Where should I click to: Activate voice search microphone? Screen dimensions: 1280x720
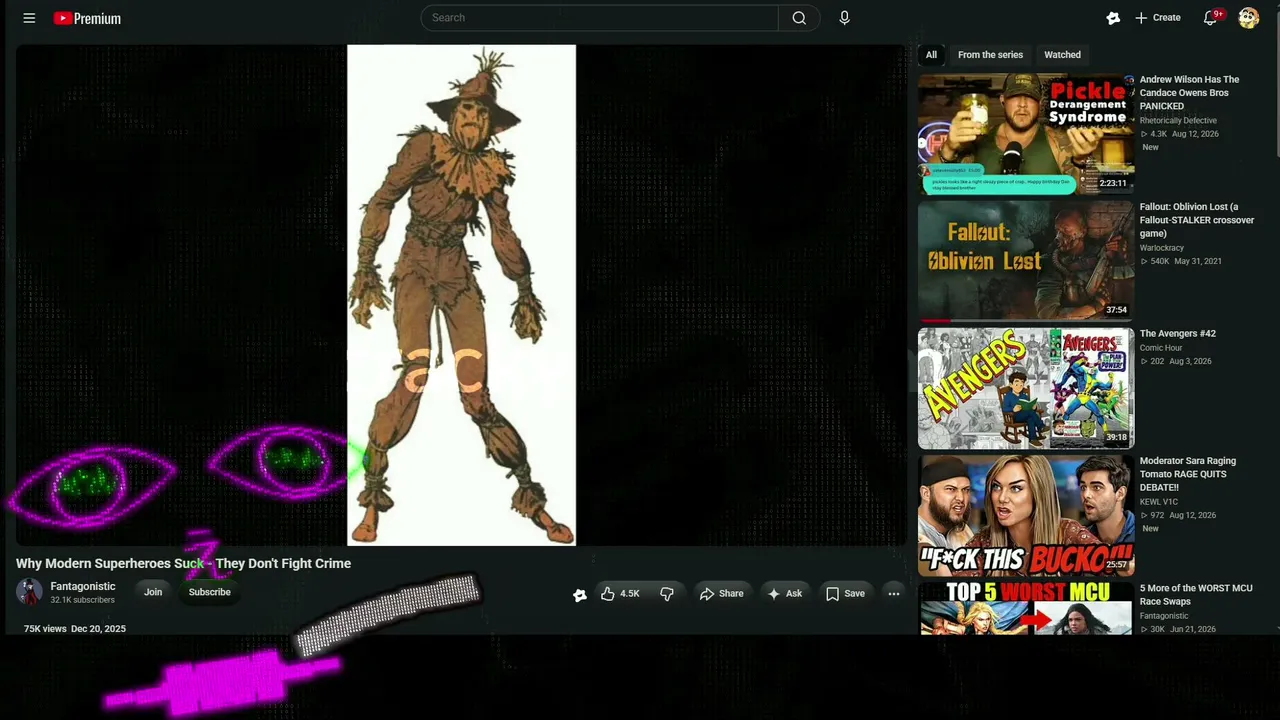[x=844, y=18]
